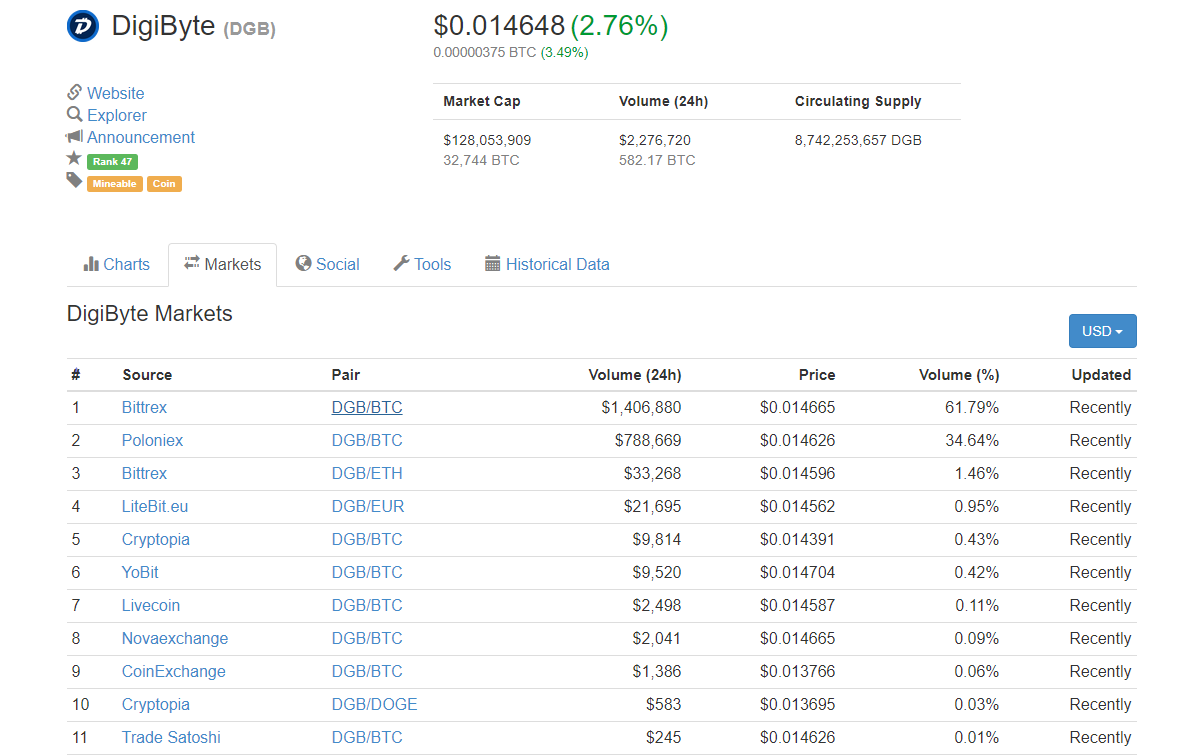
Task: Click the Volume (%) column header
Action: (x=959, y=375)
